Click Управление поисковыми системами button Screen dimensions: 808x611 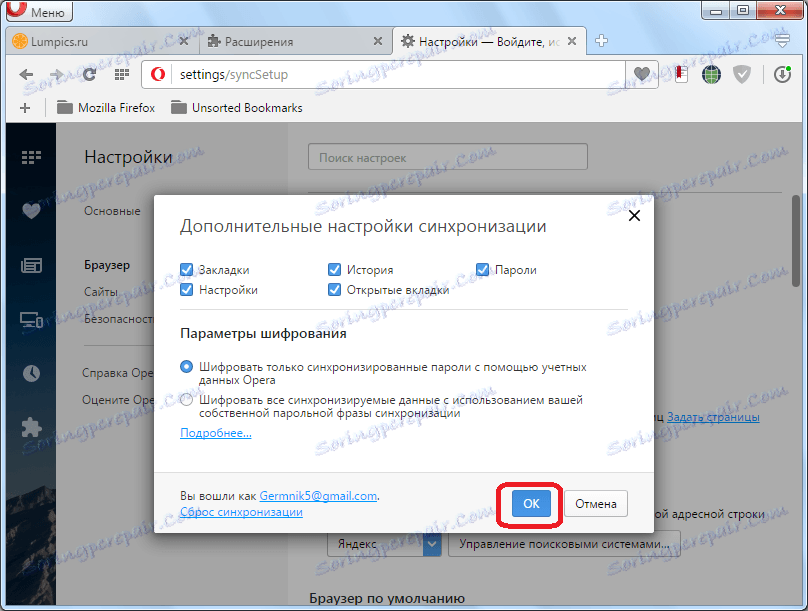[564, 544]
